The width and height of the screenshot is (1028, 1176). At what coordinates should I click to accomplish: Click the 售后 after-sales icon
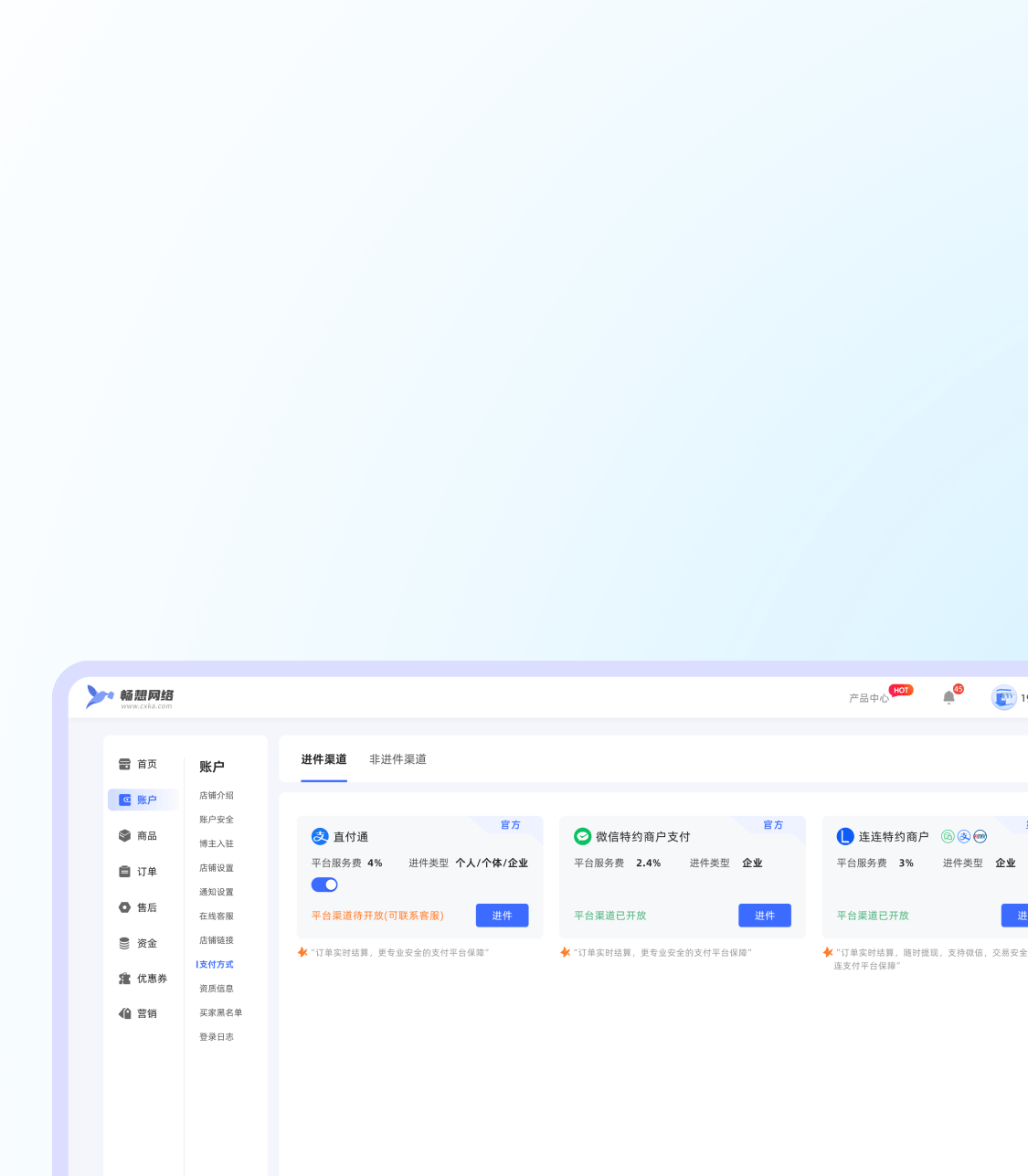pyautogui.click(x=124, y=907)
